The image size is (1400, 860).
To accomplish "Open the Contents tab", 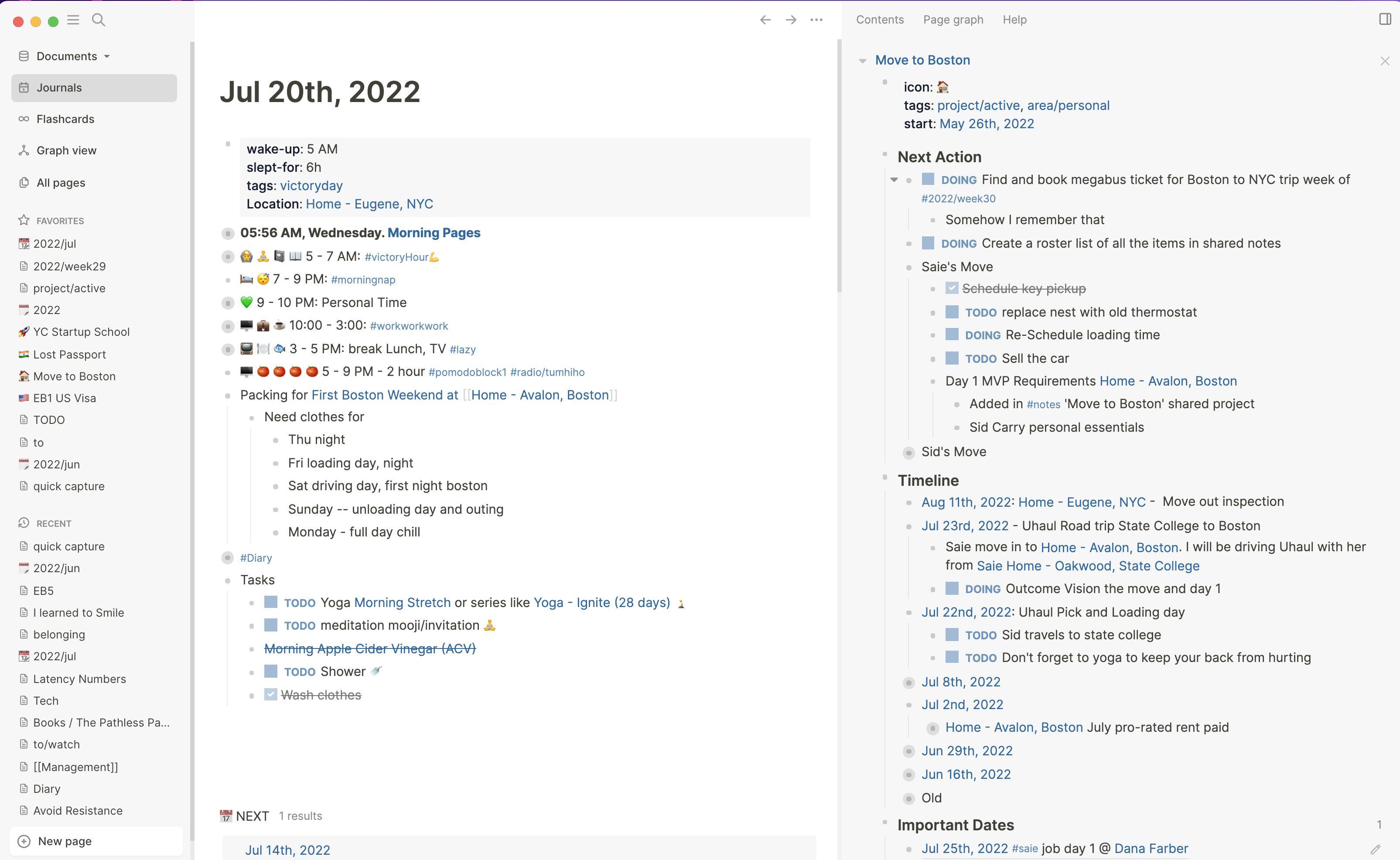I will pyautogui.click(x=880, y=20).
